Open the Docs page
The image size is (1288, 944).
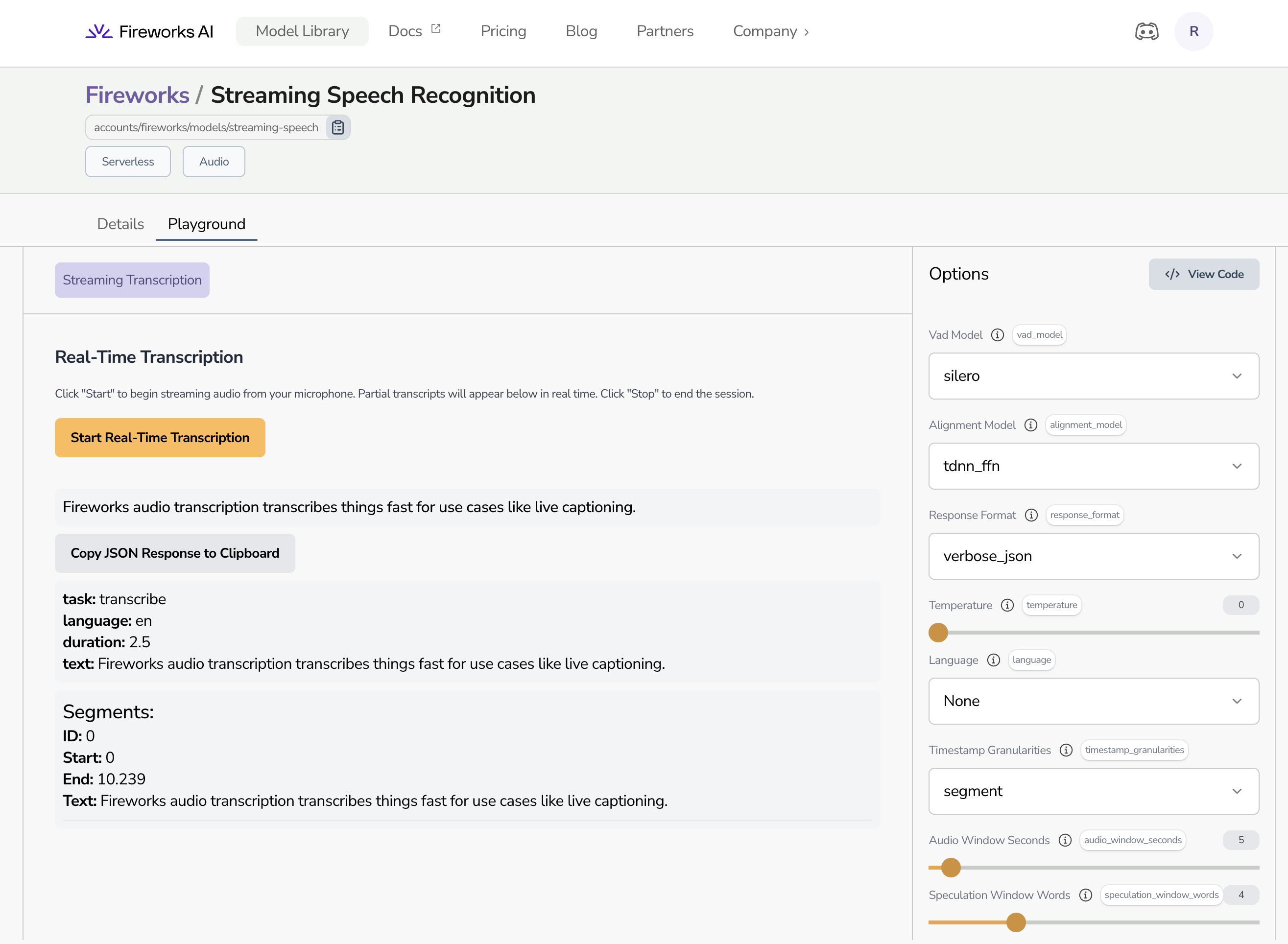(405, 31)
